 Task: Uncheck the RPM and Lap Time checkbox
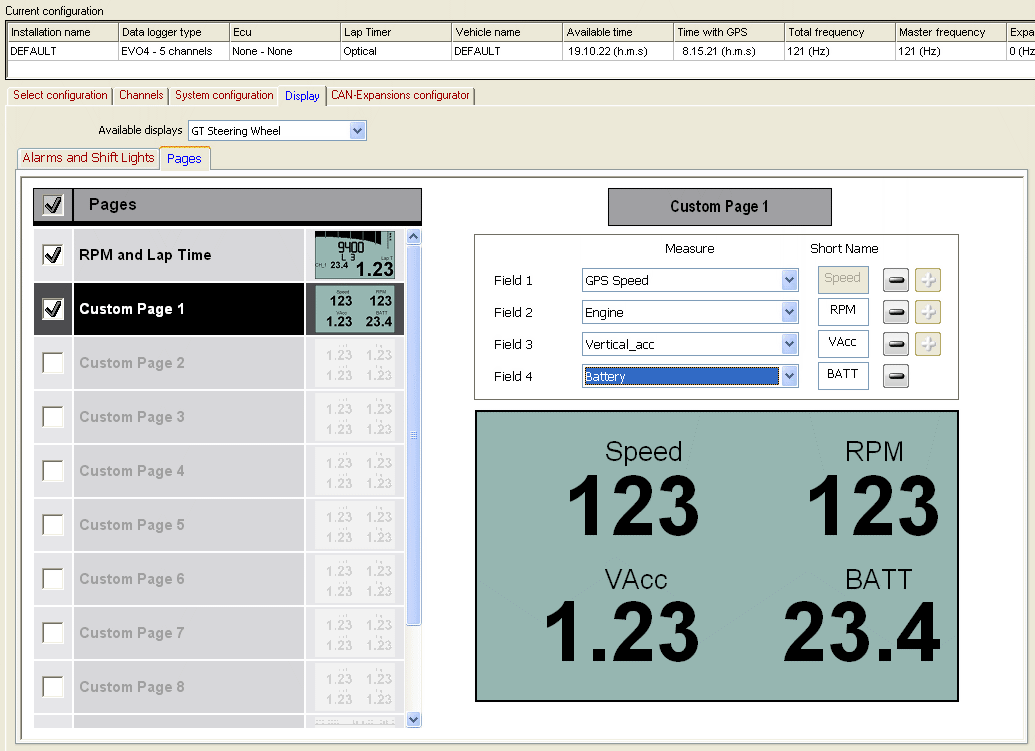point(53,255)
